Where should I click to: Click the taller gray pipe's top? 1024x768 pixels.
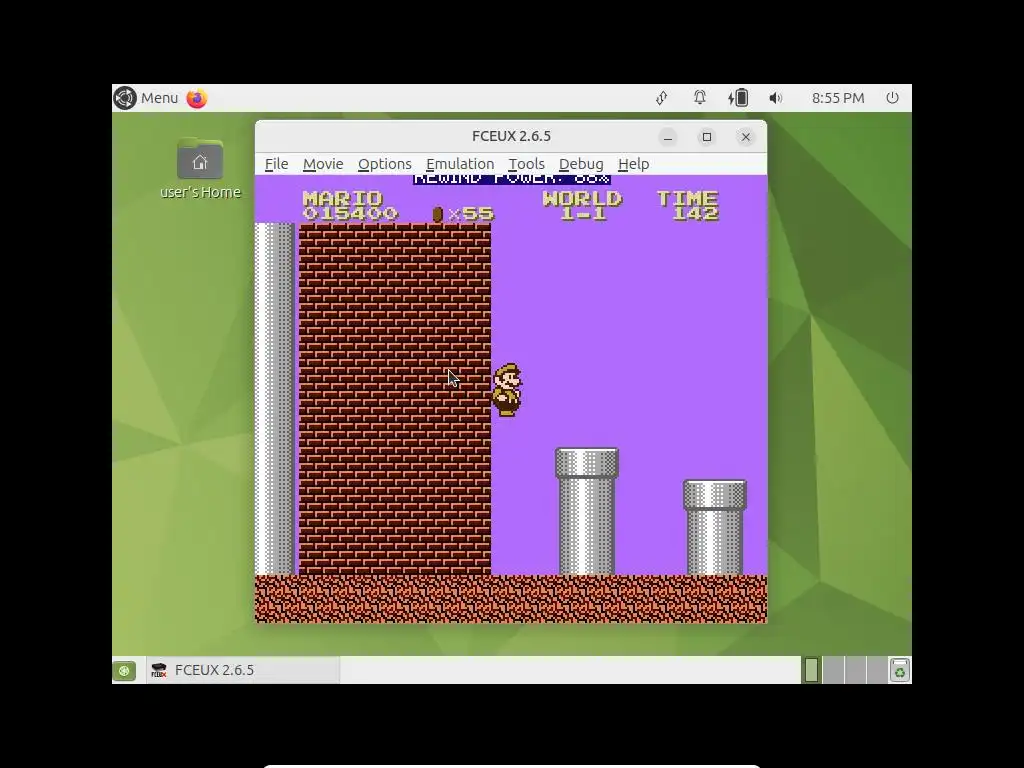(586, 463)
